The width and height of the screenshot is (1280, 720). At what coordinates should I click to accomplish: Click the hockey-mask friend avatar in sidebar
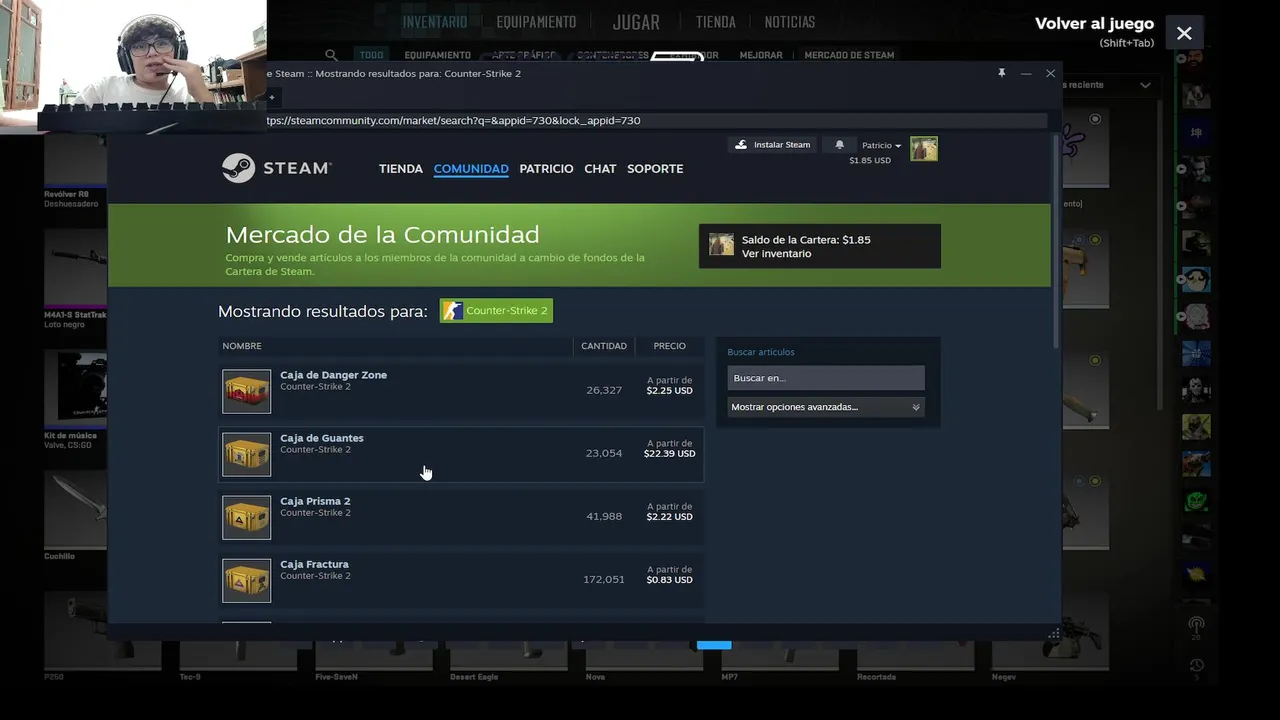[1196, 390]
